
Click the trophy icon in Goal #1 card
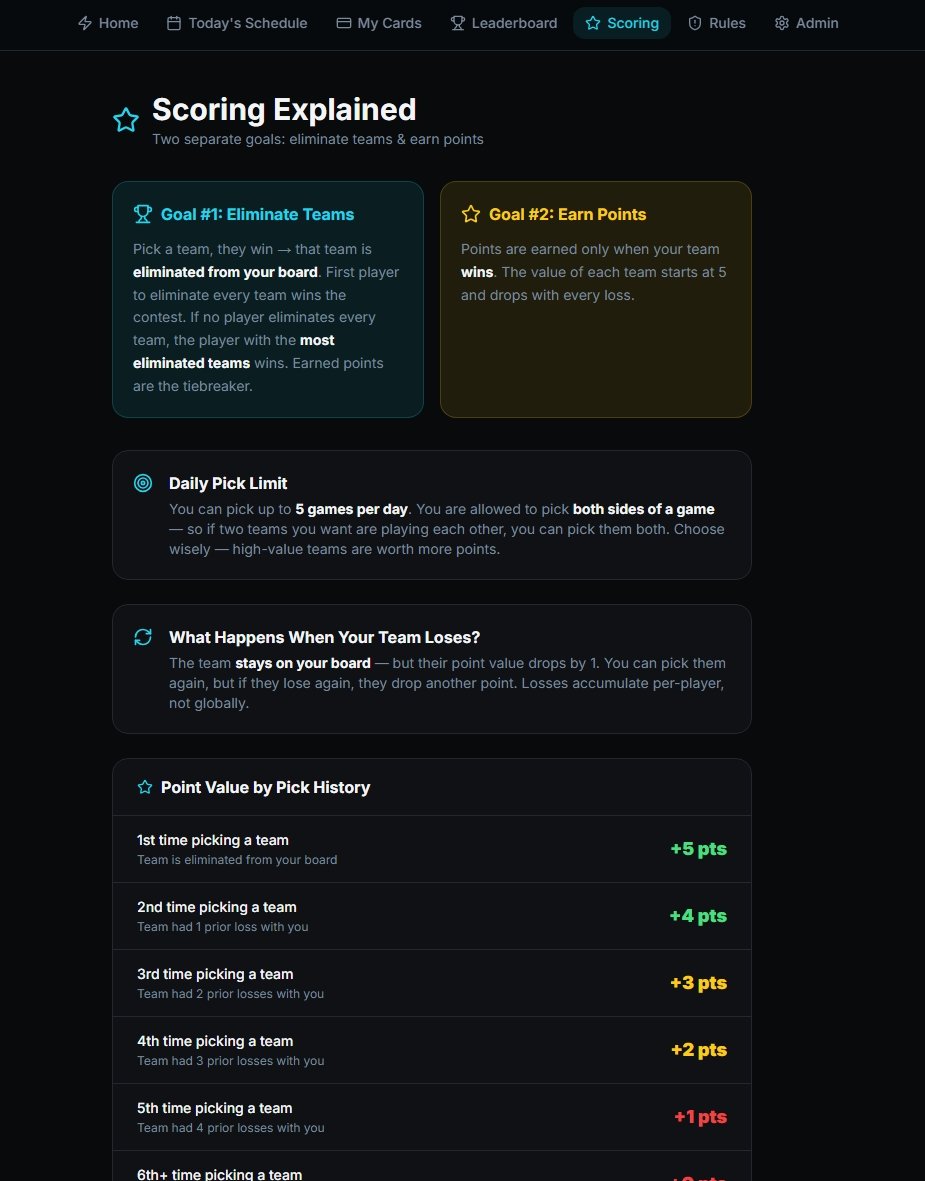[143, 214]
